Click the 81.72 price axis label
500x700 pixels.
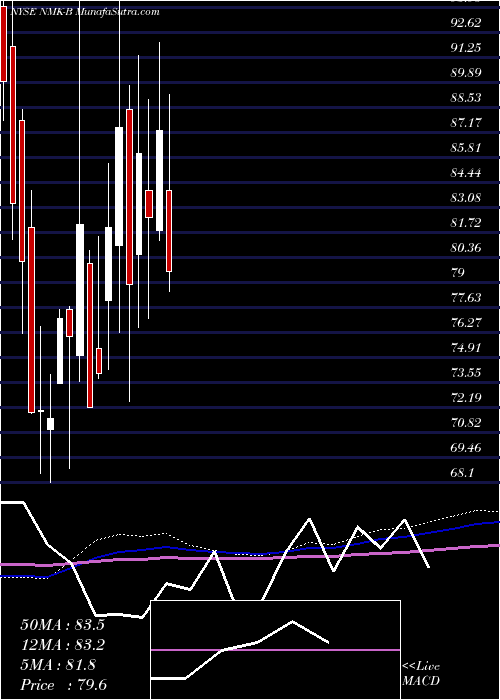[x=466, y=222]
